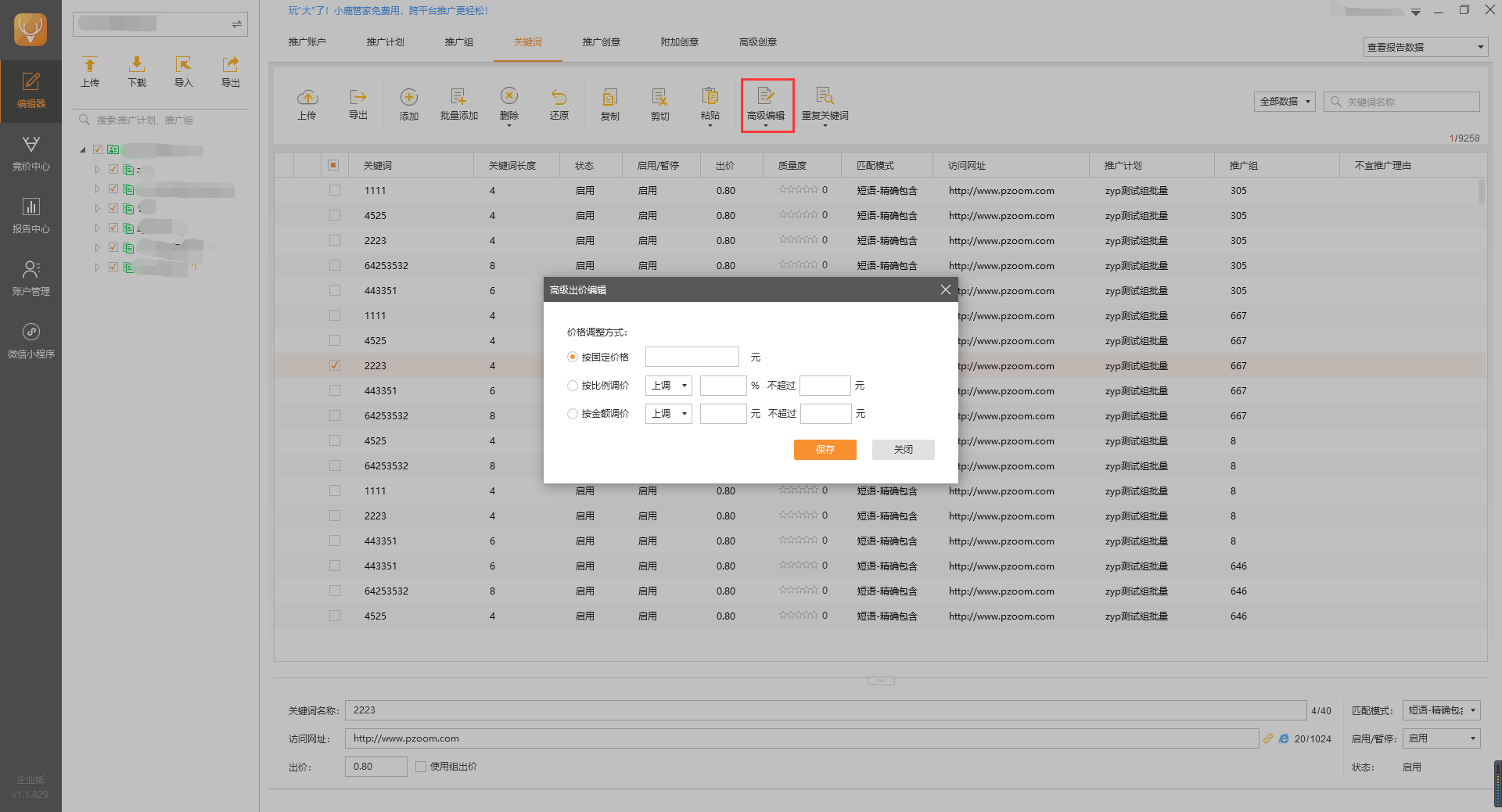The height and width of the screenshot is (812, 1502).
Task: Open the 报告中心 sidebar section
Action: click(x=31, y=216)
